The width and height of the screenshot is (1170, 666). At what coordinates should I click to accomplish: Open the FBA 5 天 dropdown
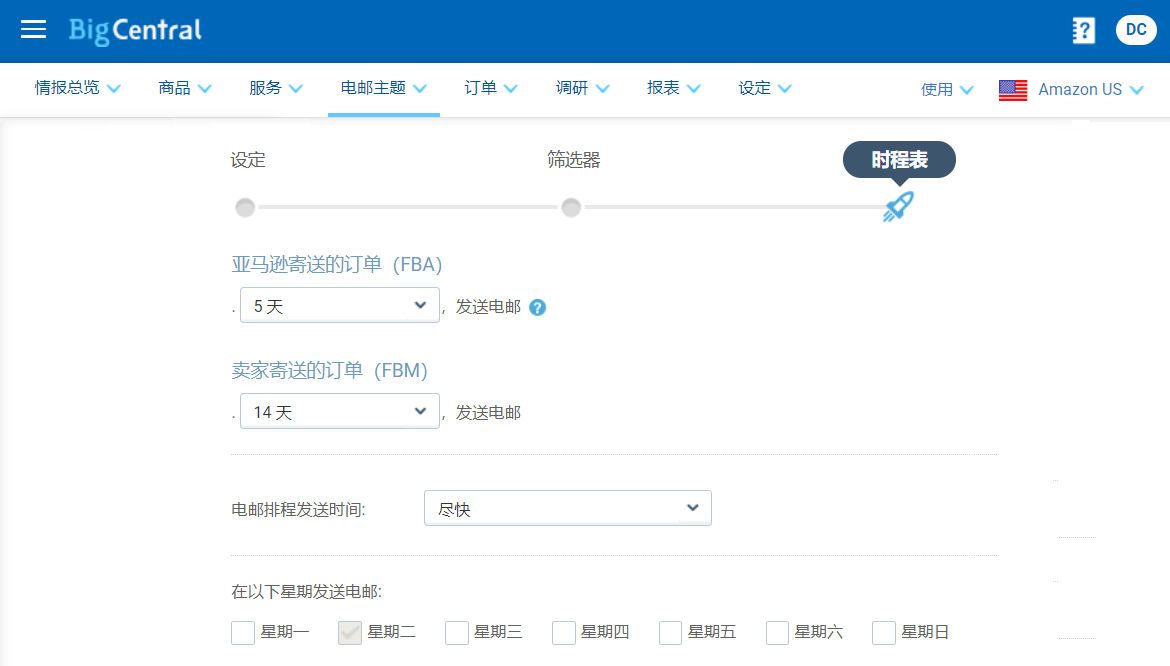[x=339, y=306]
